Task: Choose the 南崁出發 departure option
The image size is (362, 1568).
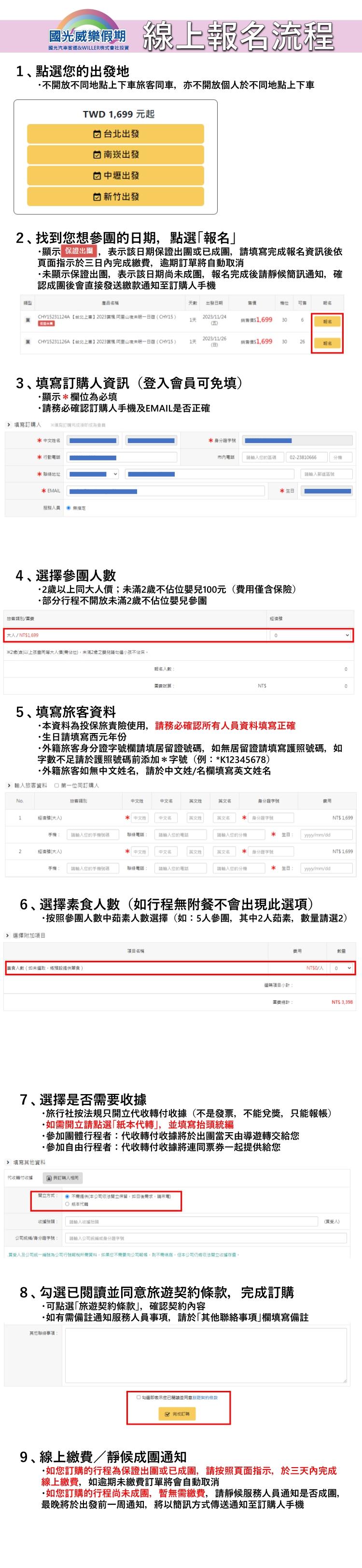Action: [x=115, y=154]
